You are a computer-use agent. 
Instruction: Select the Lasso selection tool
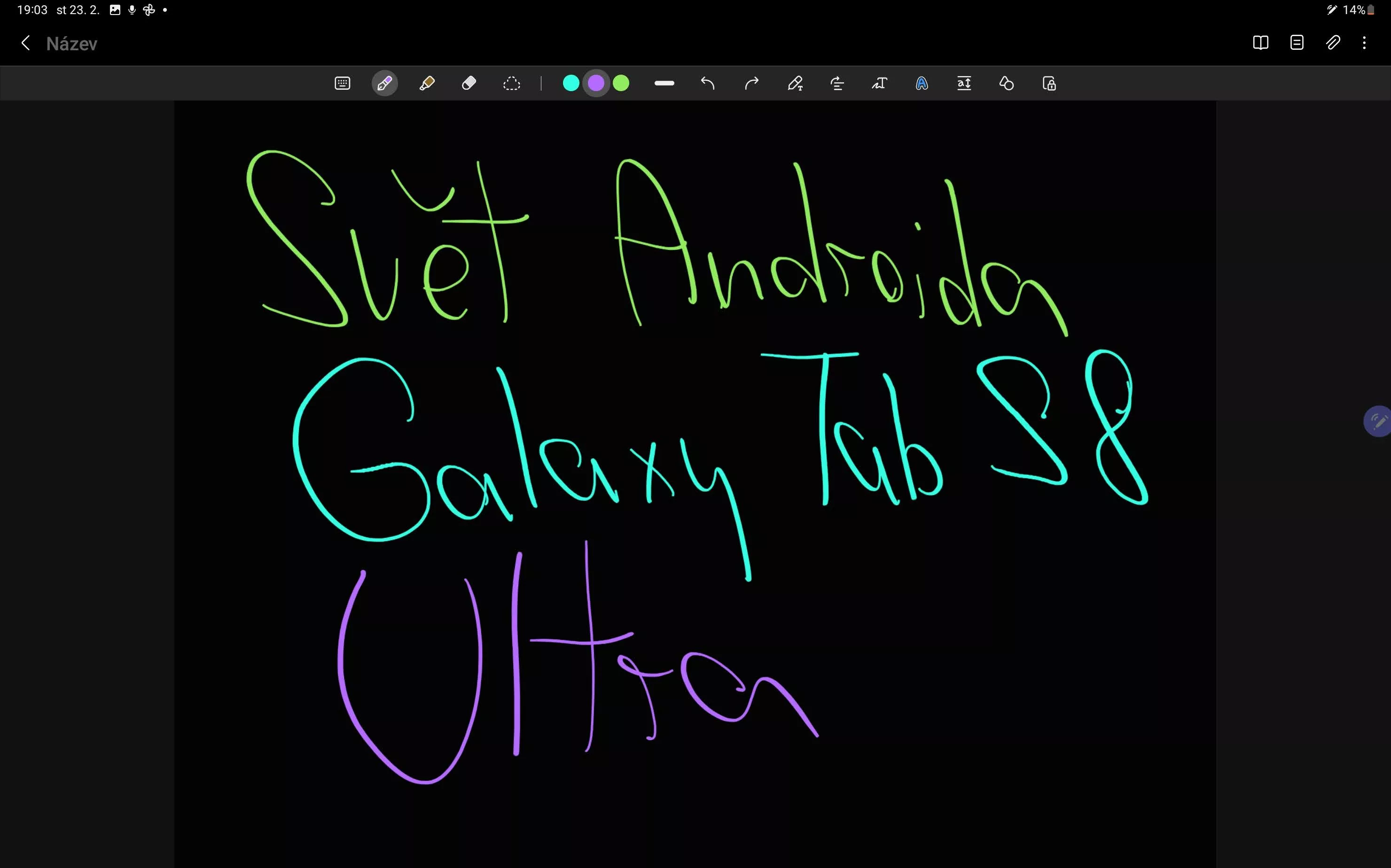pos(511,84)
